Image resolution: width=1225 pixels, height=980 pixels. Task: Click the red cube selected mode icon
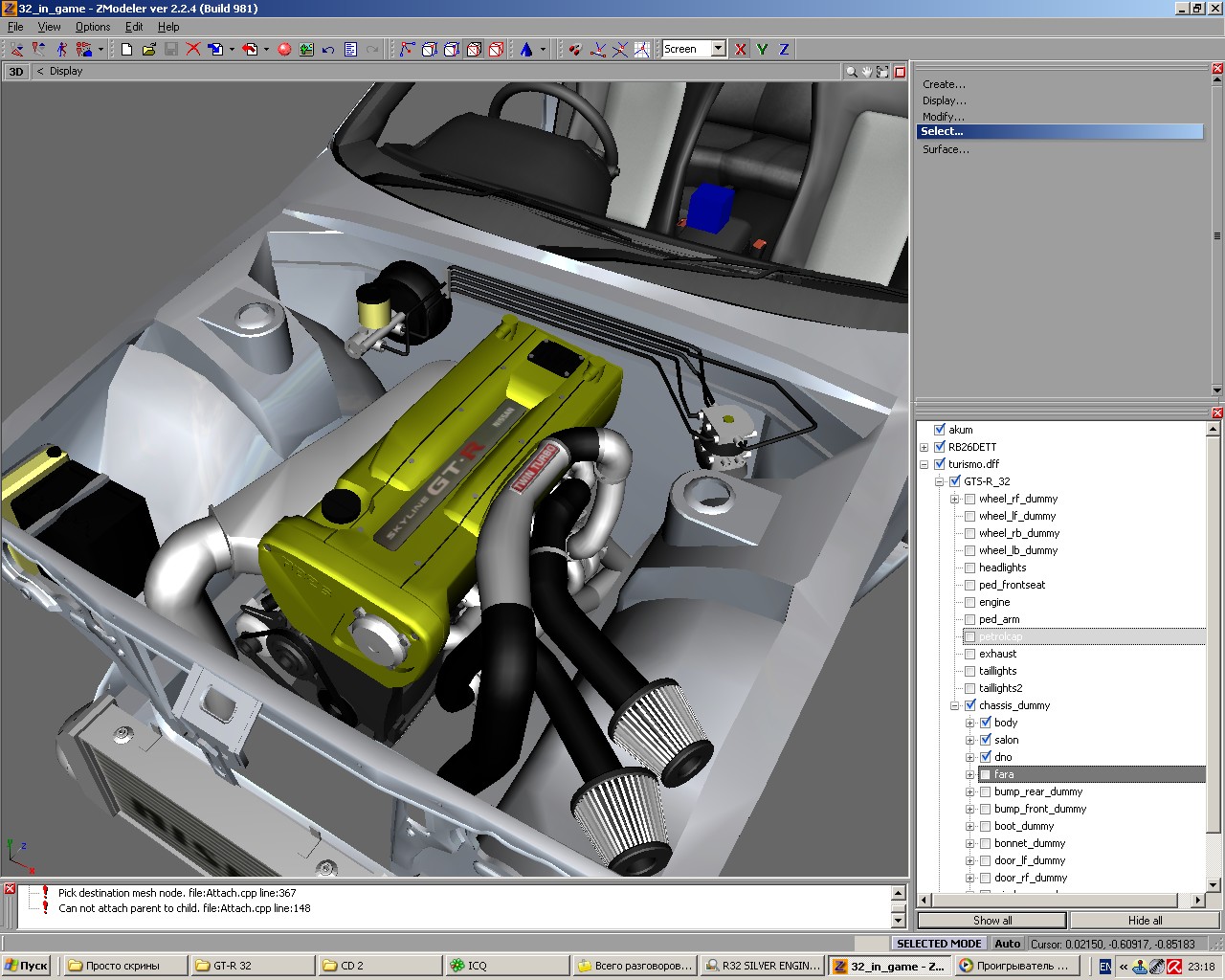(496, 49)
